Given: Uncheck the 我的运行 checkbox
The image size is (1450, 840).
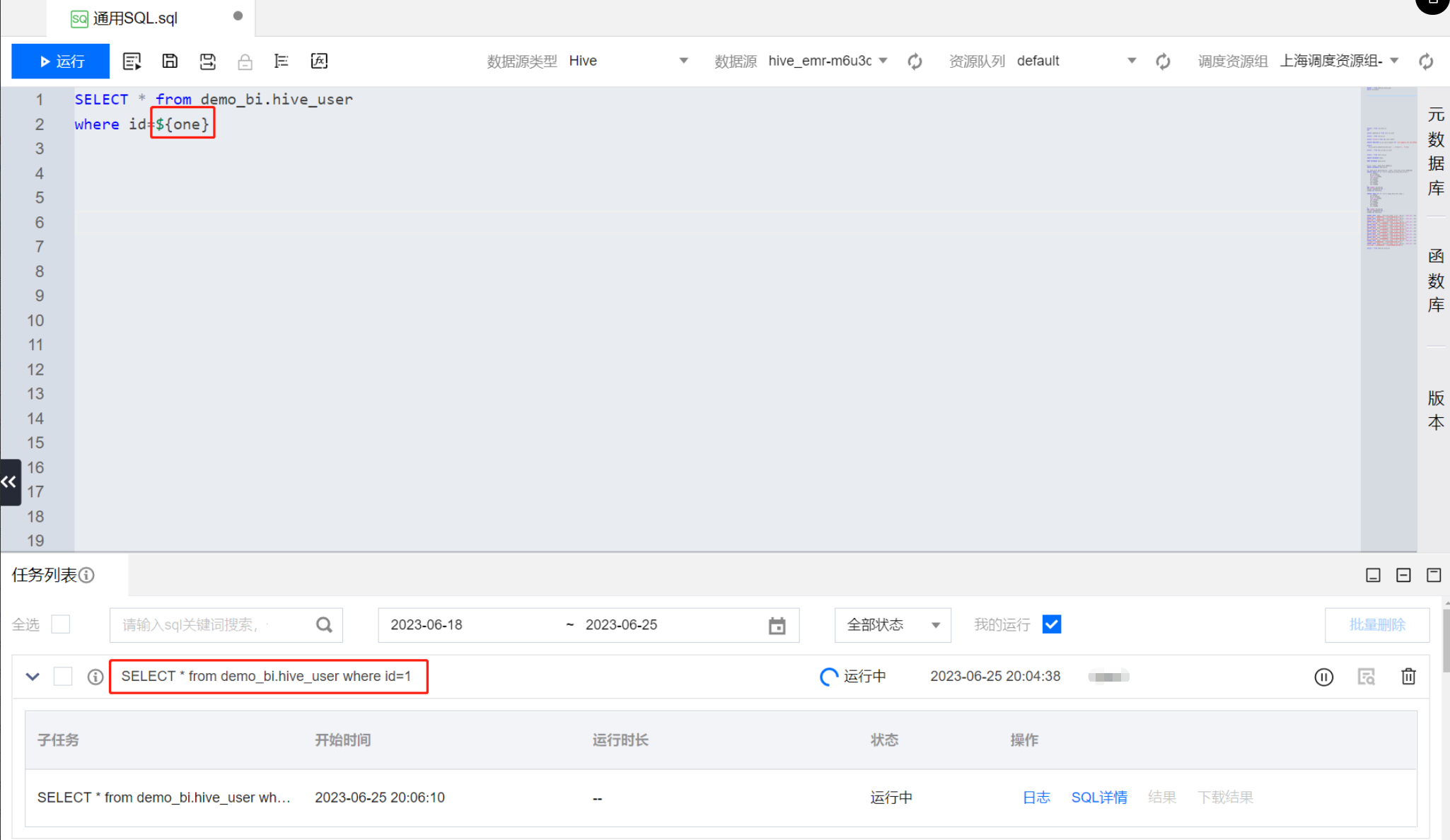Looking at the screenshot, I should coord(1051,624).
